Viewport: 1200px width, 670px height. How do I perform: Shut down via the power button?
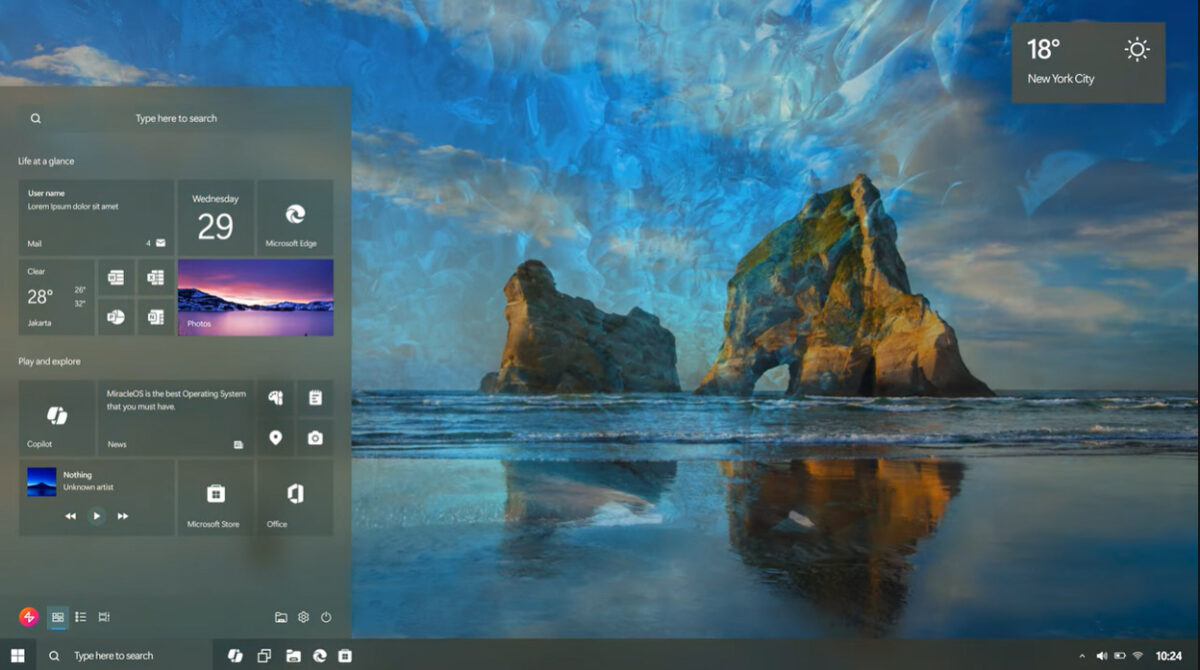(328, 617)
